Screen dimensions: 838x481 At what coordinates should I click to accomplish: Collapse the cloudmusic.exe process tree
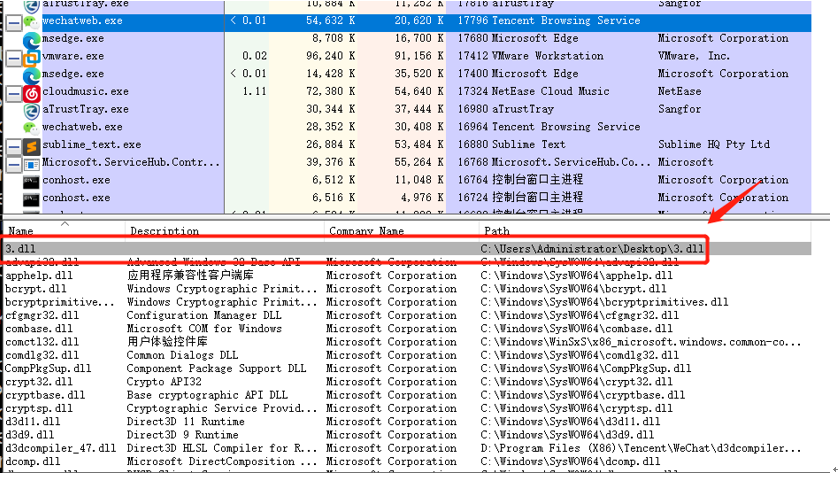click(x=14, y=93)
